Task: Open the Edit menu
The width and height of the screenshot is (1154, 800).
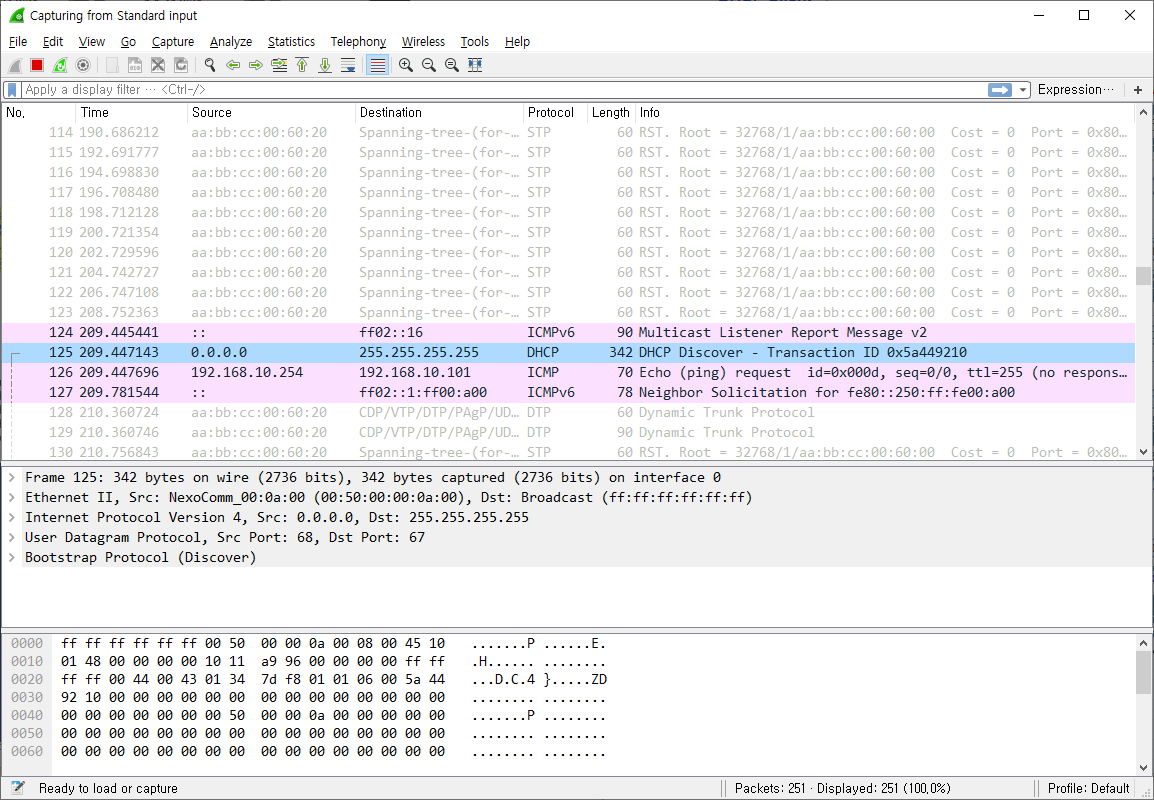Action: 52,42
